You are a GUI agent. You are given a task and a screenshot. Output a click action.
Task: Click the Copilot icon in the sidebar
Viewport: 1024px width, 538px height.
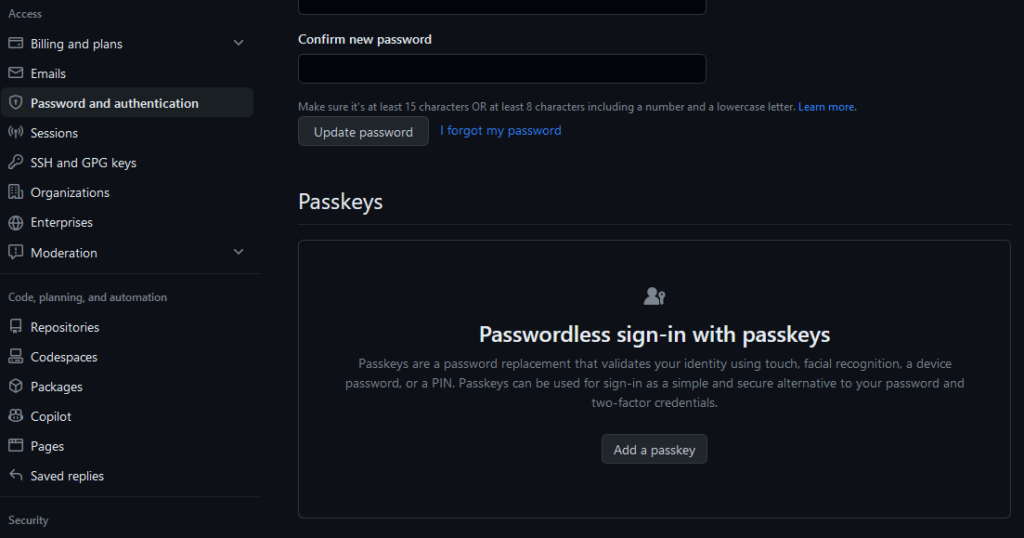pyautogui.click(x=16, y=416)
